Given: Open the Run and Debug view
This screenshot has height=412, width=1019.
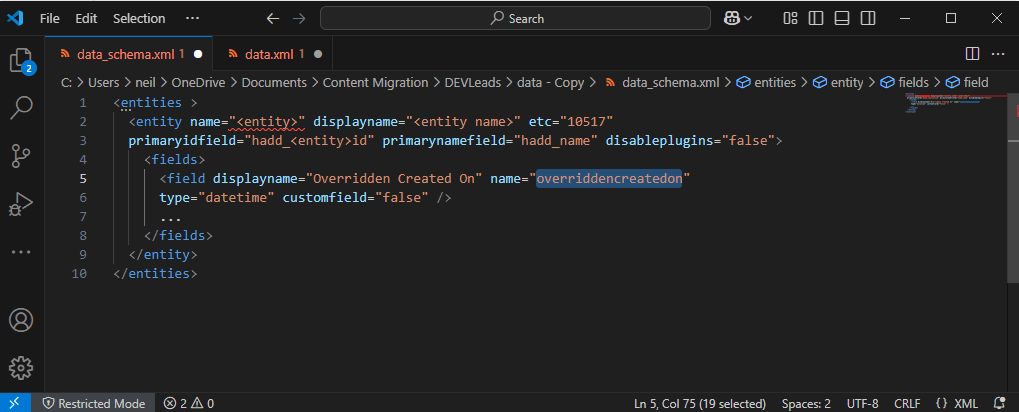Looking at the screenshot, I should point(21,203).
